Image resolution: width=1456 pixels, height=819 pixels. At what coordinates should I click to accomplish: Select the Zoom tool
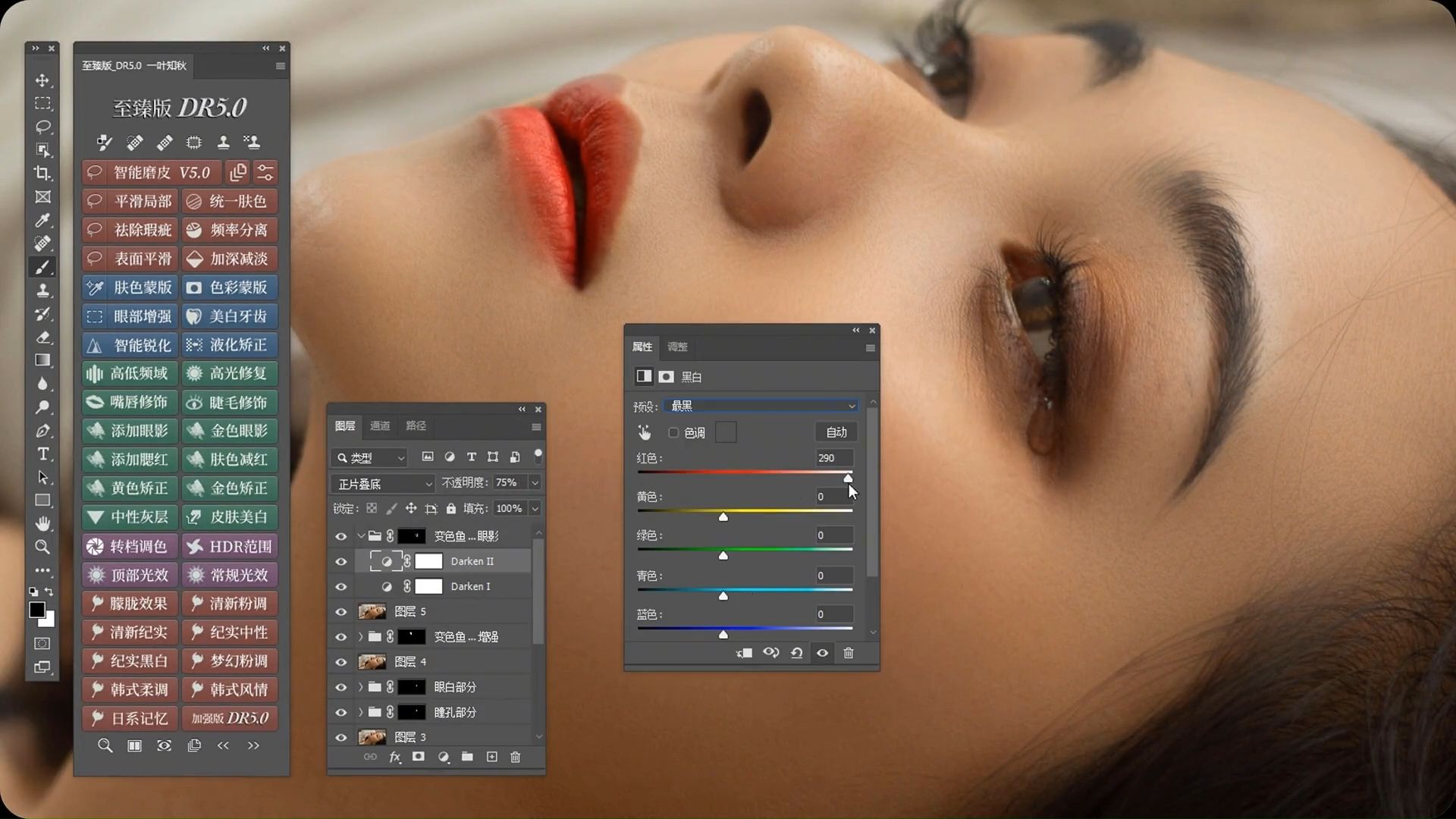point(42,547)
